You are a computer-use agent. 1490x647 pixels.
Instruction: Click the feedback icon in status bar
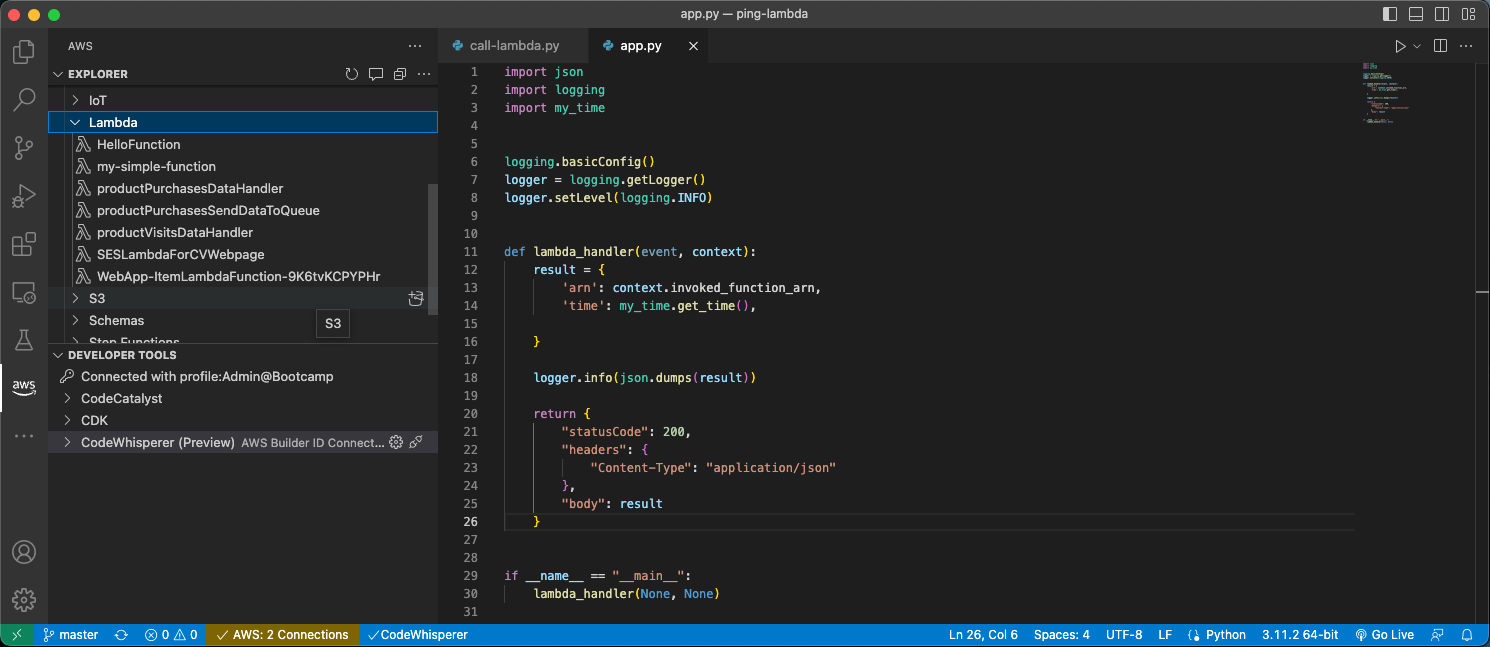click(1437, 635)
